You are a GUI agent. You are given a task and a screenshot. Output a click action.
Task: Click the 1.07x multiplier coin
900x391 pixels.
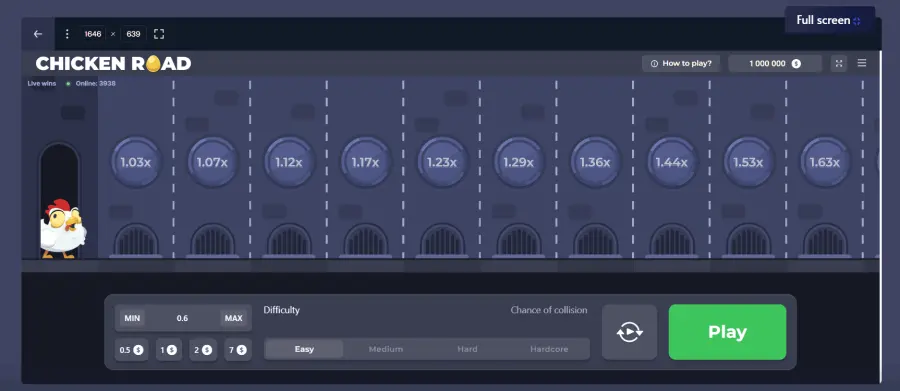click(212, 162)
